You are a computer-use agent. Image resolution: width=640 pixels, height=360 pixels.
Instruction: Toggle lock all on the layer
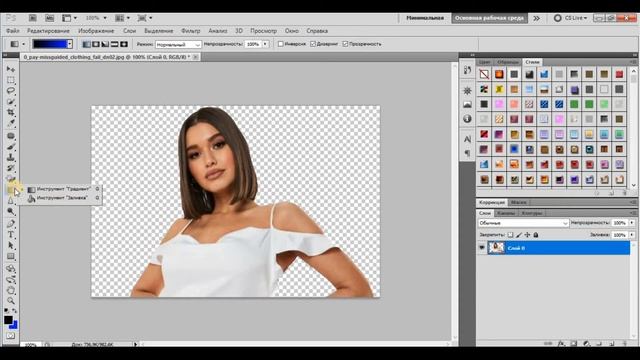536,235
